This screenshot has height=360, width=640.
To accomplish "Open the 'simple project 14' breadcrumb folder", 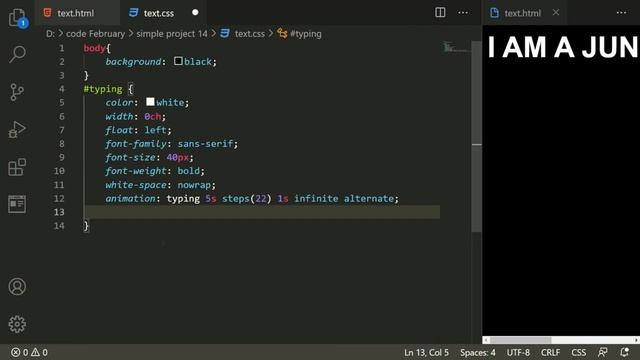I will [172, 34].
